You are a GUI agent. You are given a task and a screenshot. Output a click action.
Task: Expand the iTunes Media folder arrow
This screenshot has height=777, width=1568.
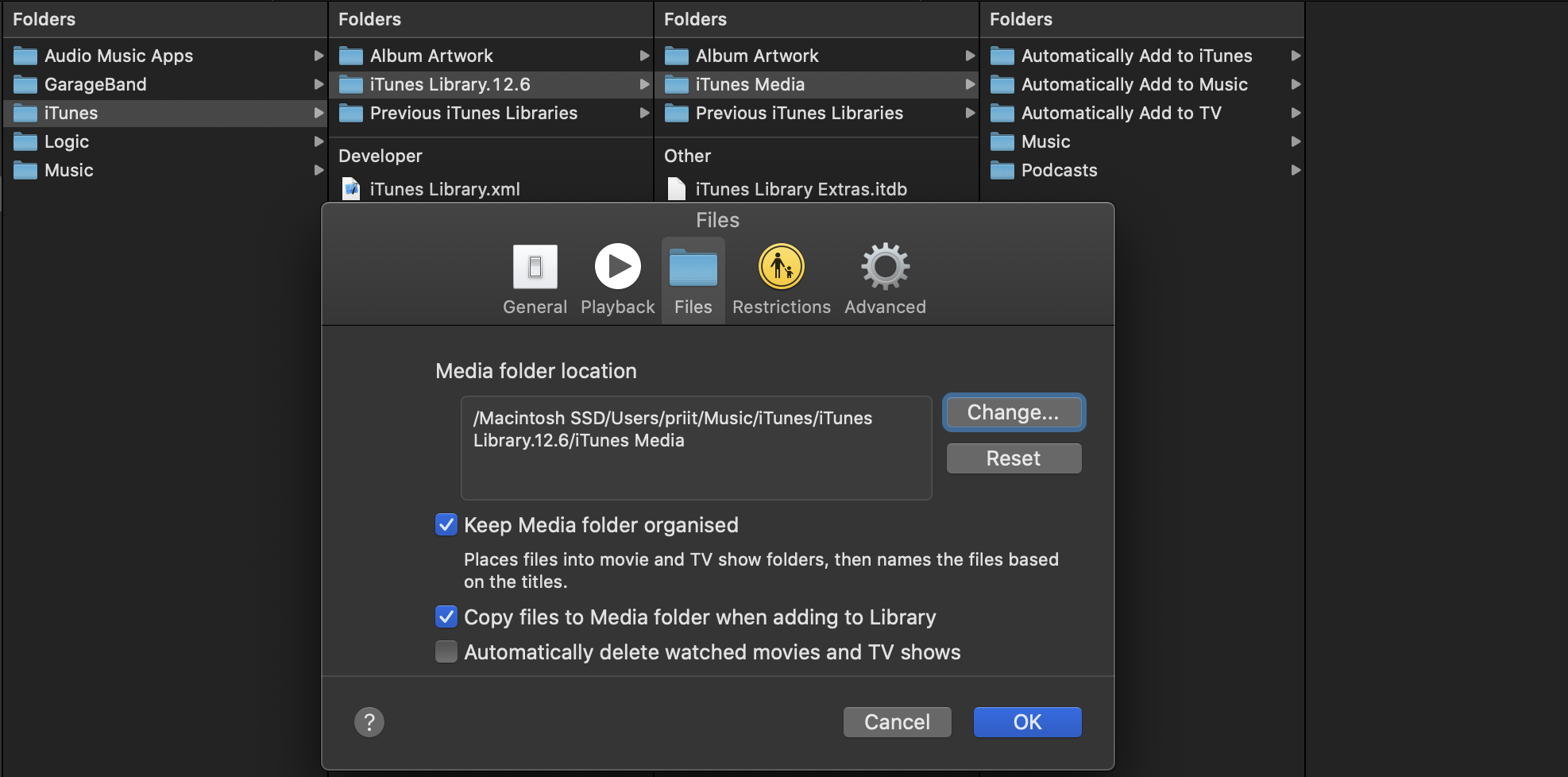[970, 84]
